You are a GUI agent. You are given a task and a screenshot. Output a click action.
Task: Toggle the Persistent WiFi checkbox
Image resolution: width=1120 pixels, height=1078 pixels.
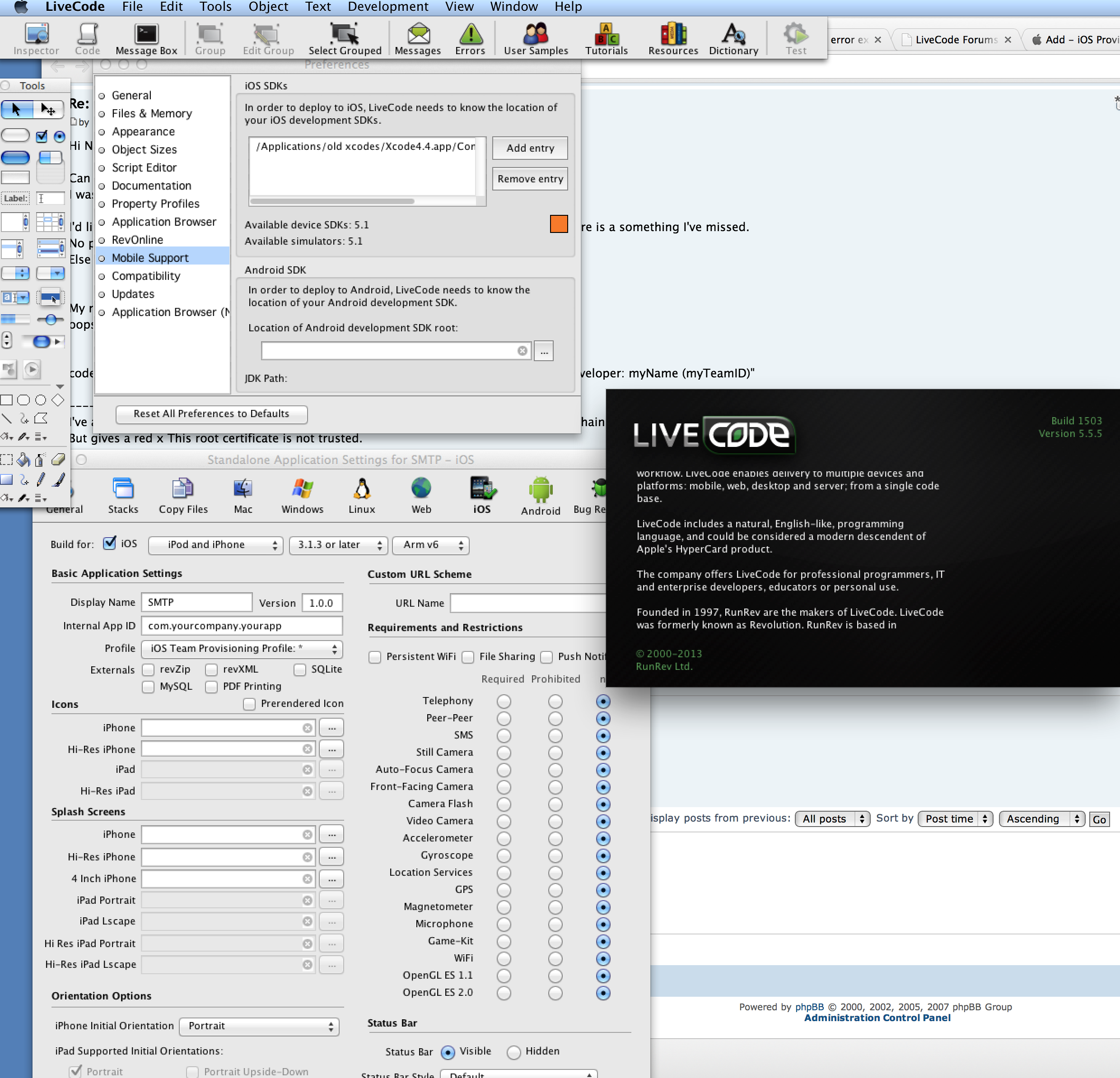pyautogui.click(x=375, y=657)
